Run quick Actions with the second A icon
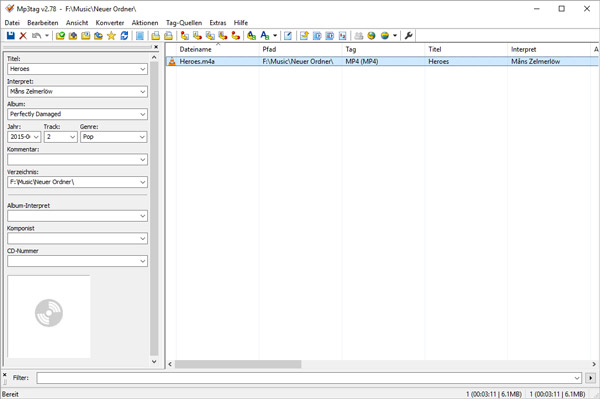 pos(264,36)
